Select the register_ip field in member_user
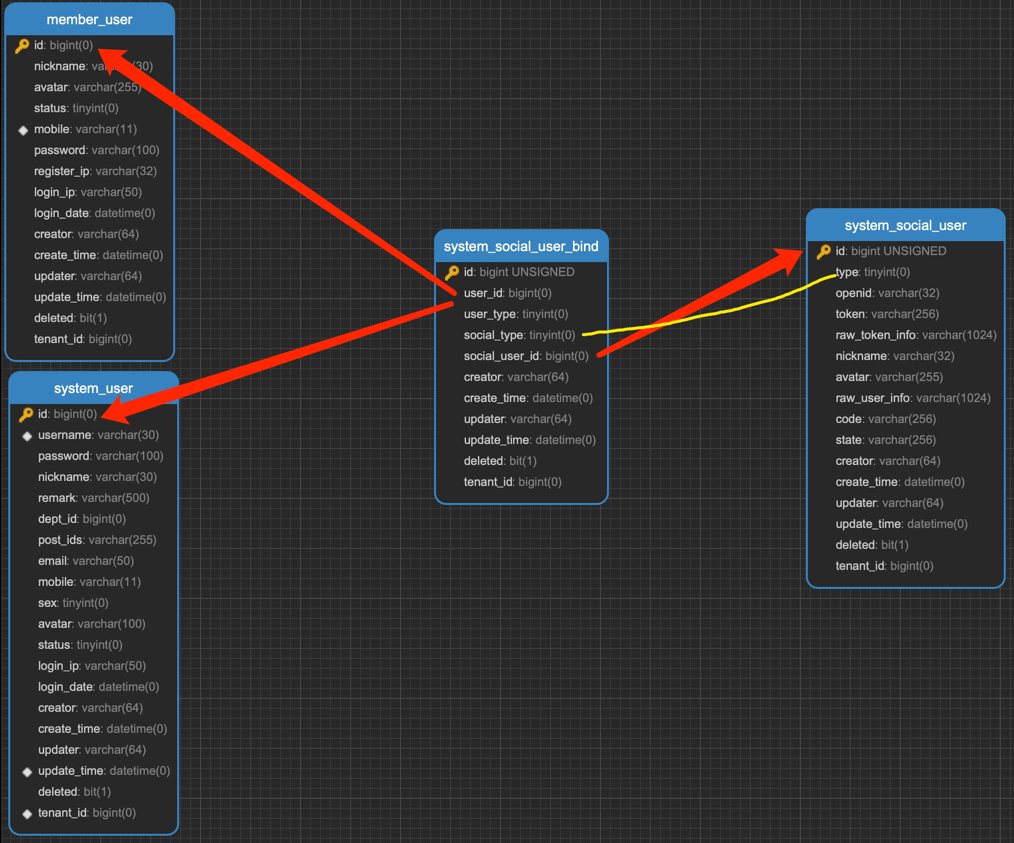 point(95,171)
